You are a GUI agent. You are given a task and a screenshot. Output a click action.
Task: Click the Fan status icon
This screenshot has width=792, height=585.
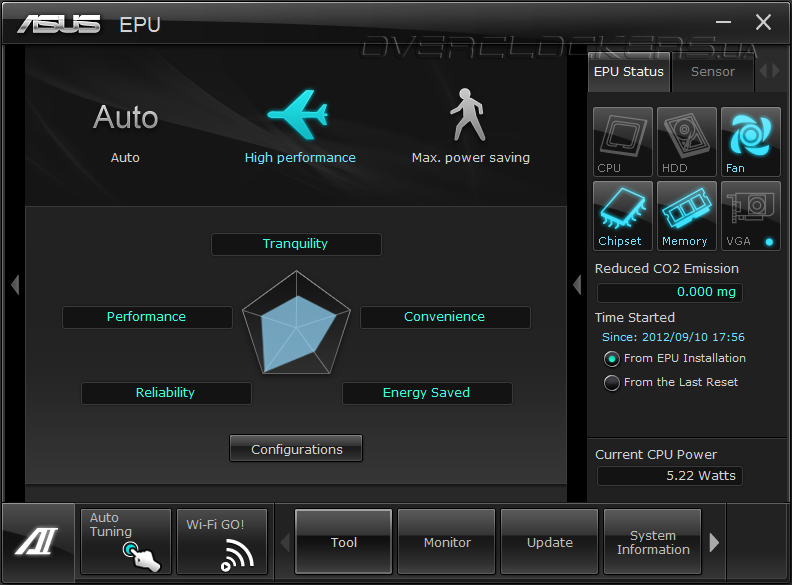(x=751, y=141)
